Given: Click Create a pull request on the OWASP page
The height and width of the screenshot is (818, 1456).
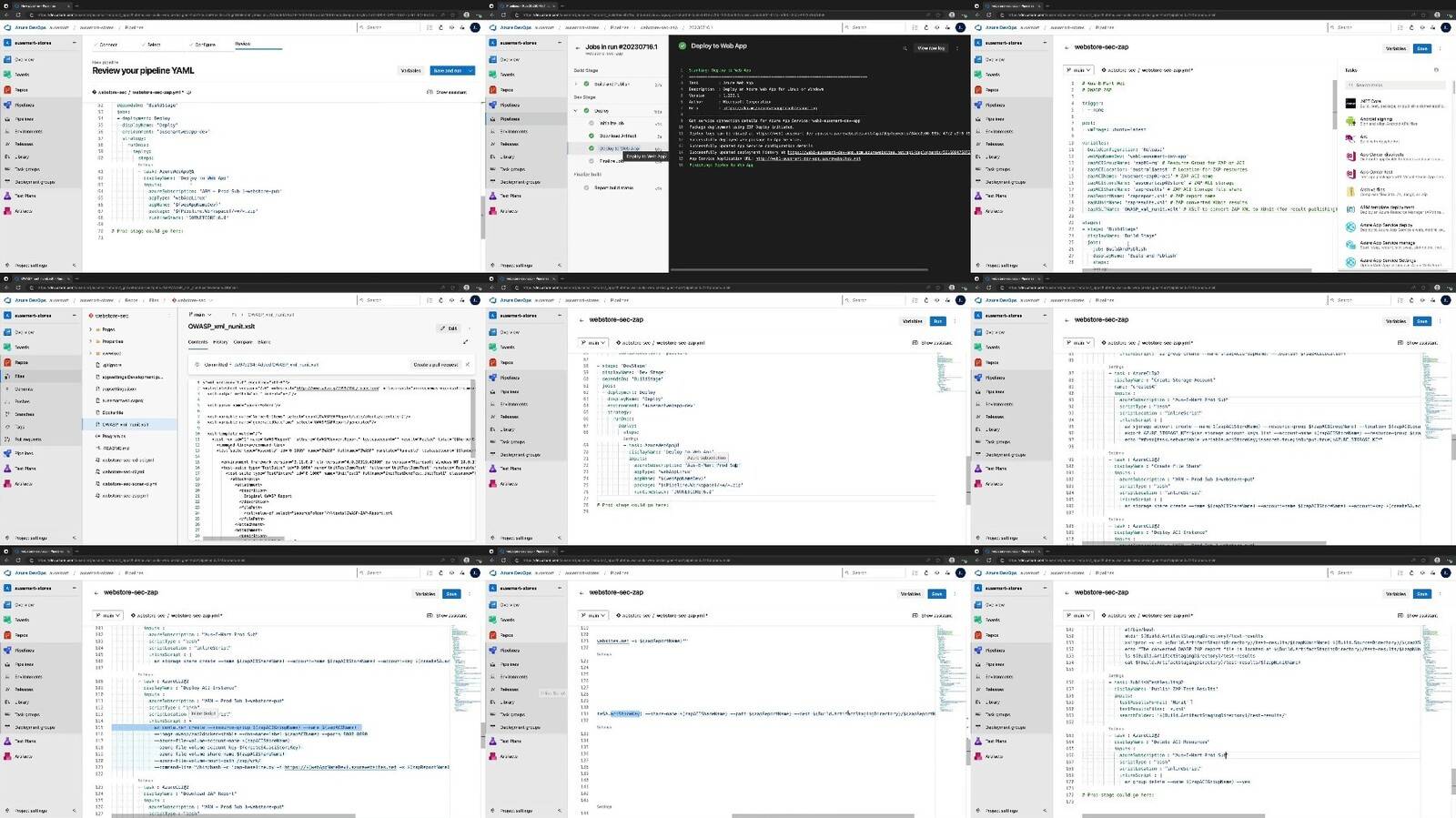Looking at the screenshot, I should point(436,365).
